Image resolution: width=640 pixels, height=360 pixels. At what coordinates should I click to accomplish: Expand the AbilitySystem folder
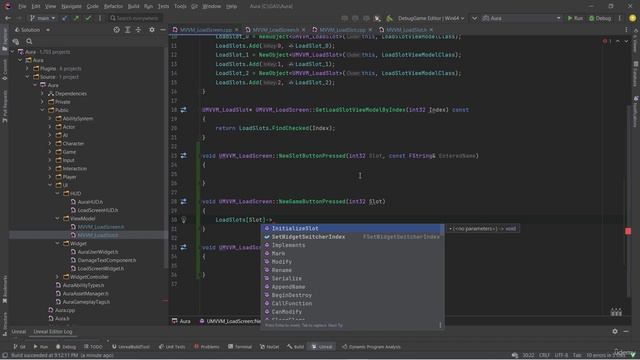50,118
